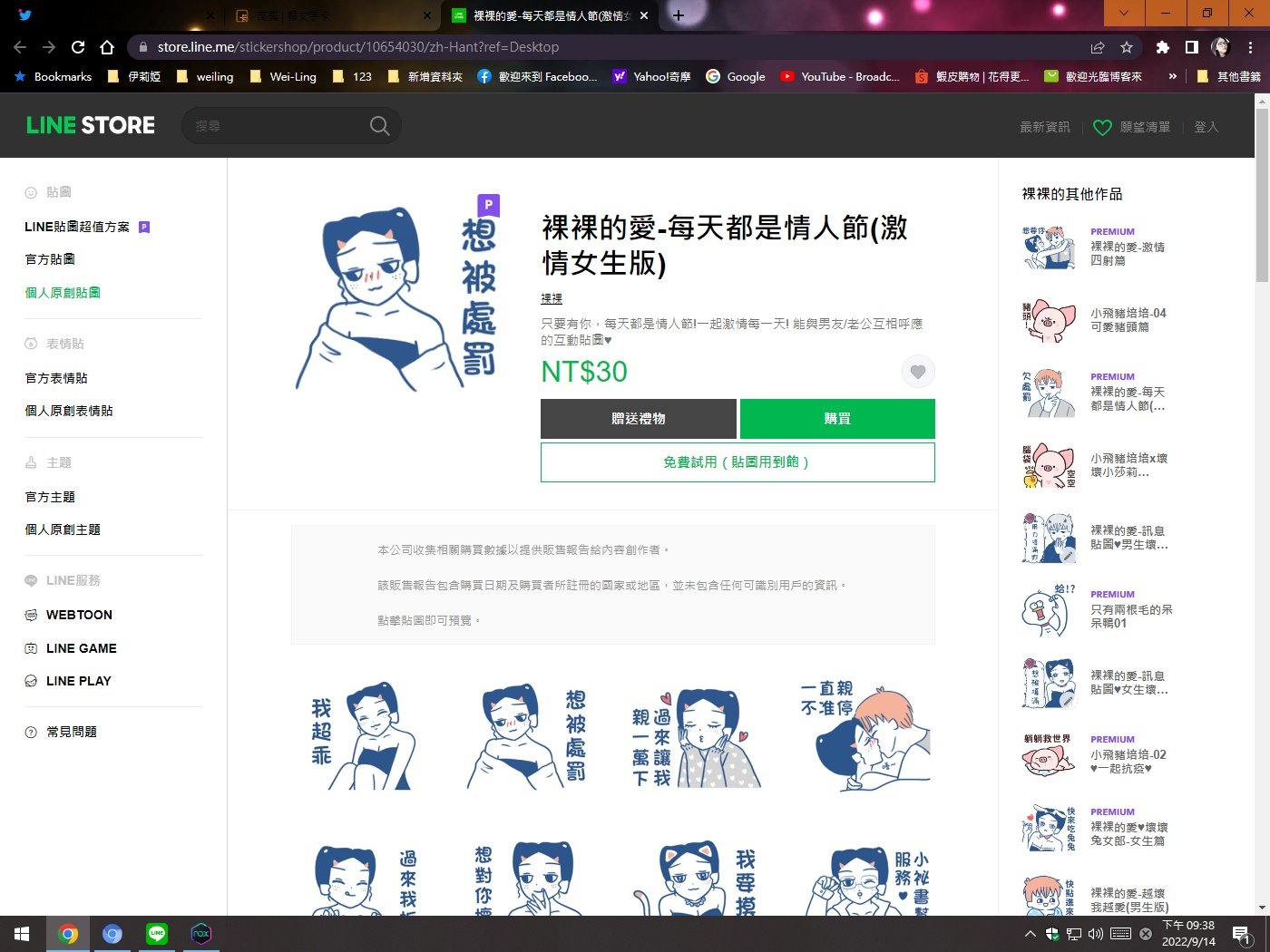Image resolution: width=1270 pixels, height=952 pixels.
Task: Close the current LINE sticker tab
Action: click(644, 15)
